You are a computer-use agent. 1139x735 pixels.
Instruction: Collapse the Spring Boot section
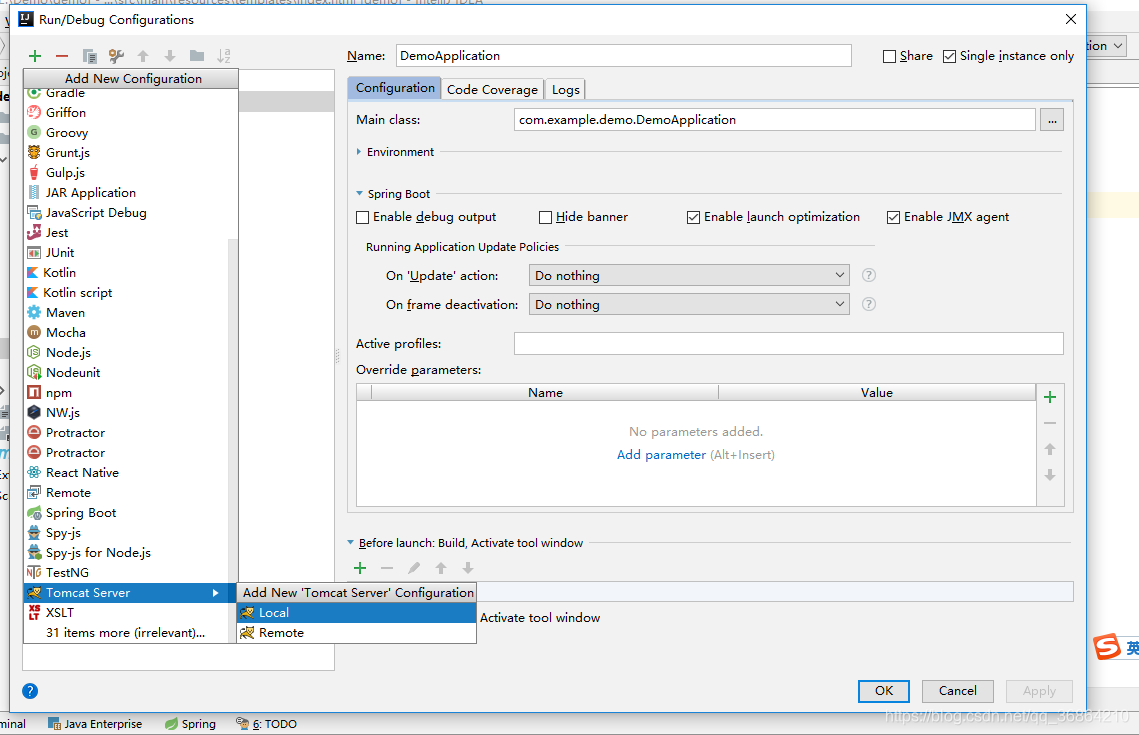[359, 194]
